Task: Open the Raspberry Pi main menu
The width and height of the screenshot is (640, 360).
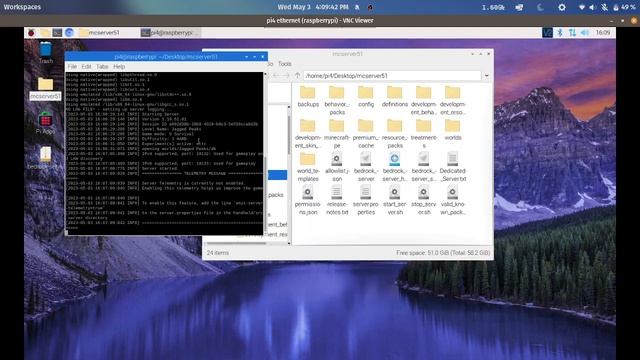Action: tap(31, 33)
